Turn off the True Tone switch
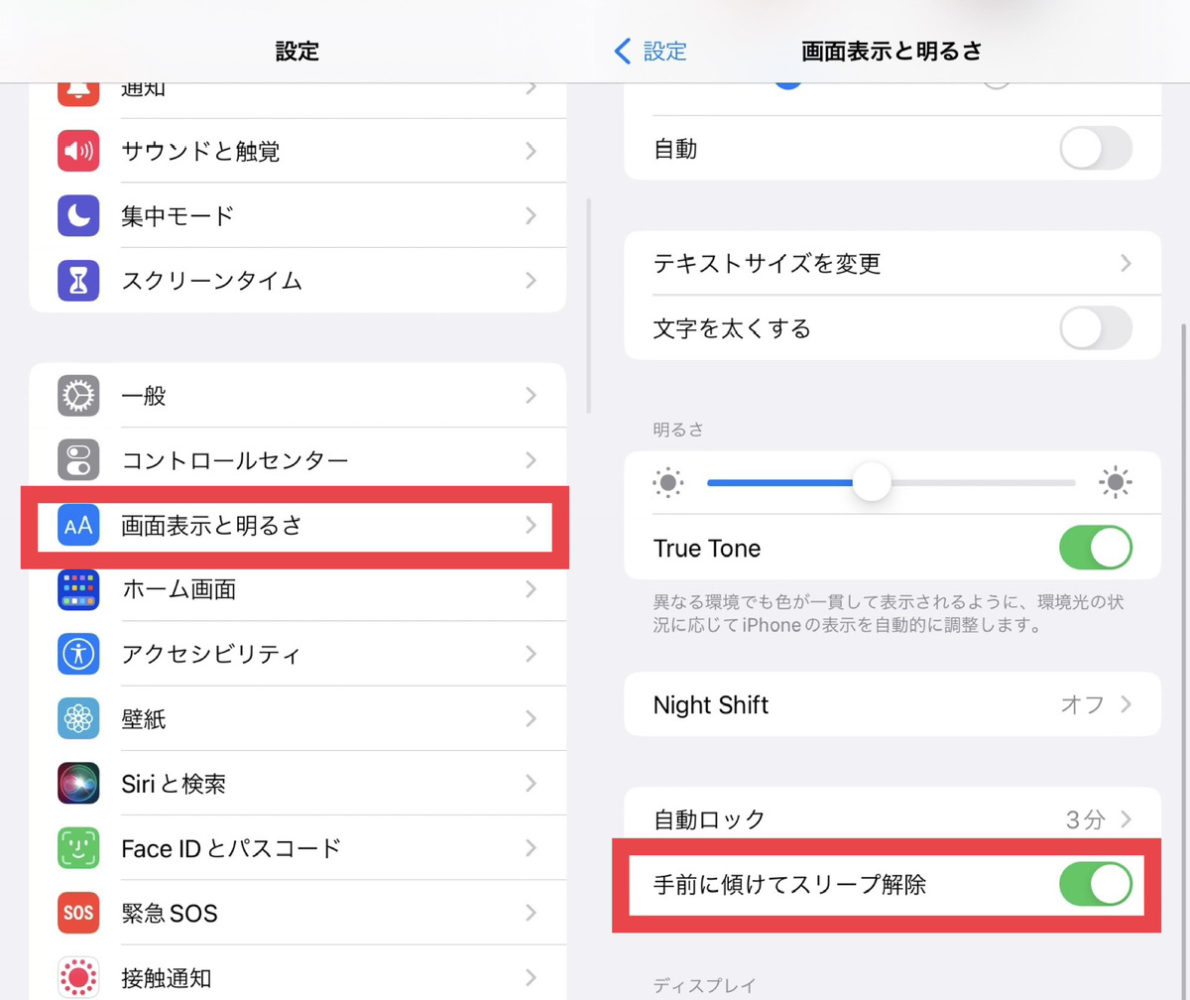The image size is (1190, 1000). point(1095,548)
